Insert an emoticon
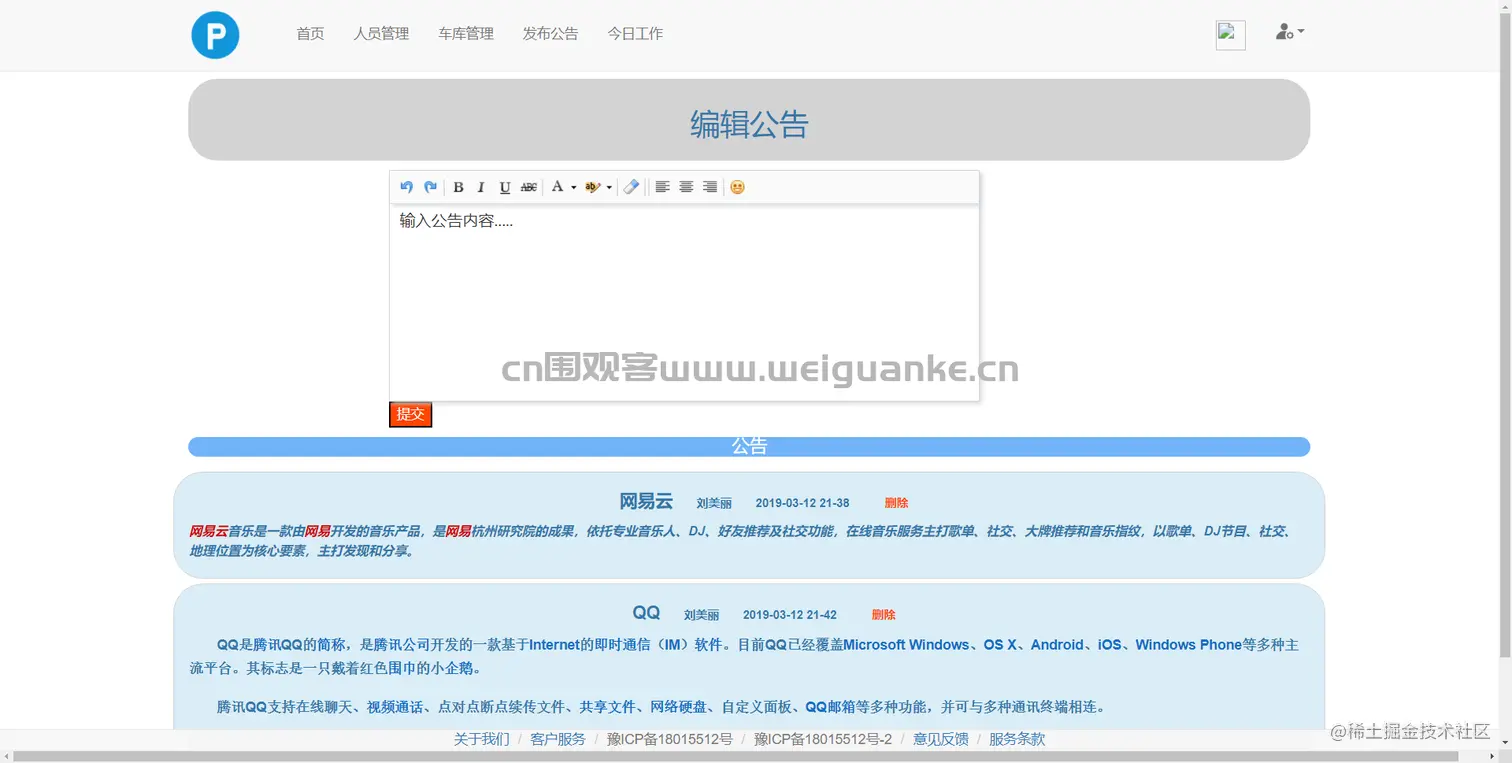This screenshot has width=1512, height=763. 737,187
